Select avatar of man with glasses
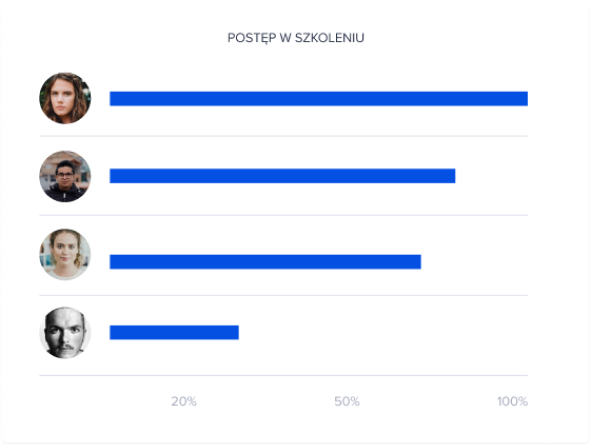Image resolution: width=591 pixels, height=446 pixels. point(65,176)
